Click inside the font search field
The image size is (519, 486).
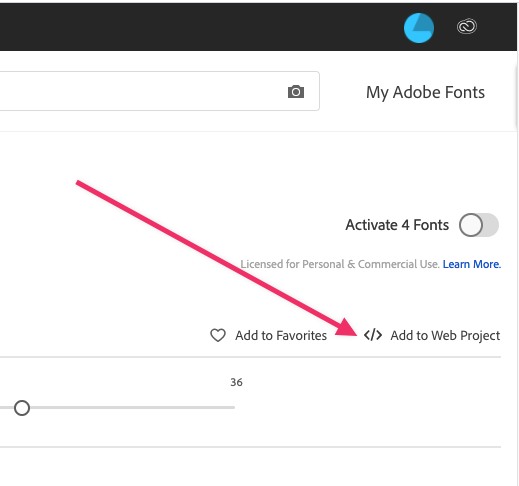(160, 91)
